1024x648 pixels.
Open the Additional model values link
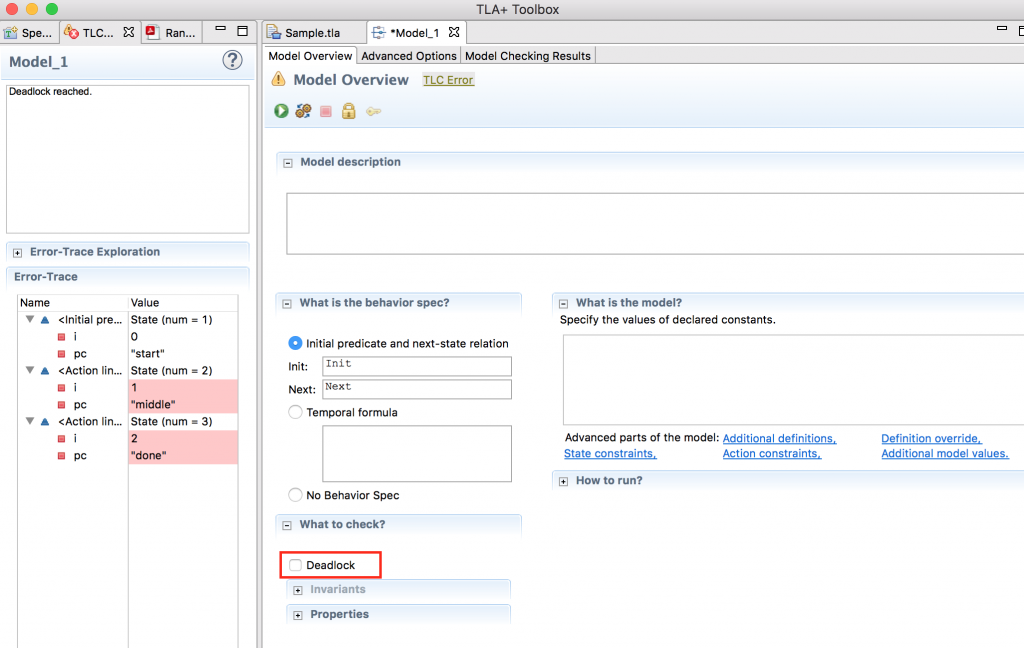tap(944, 453)
